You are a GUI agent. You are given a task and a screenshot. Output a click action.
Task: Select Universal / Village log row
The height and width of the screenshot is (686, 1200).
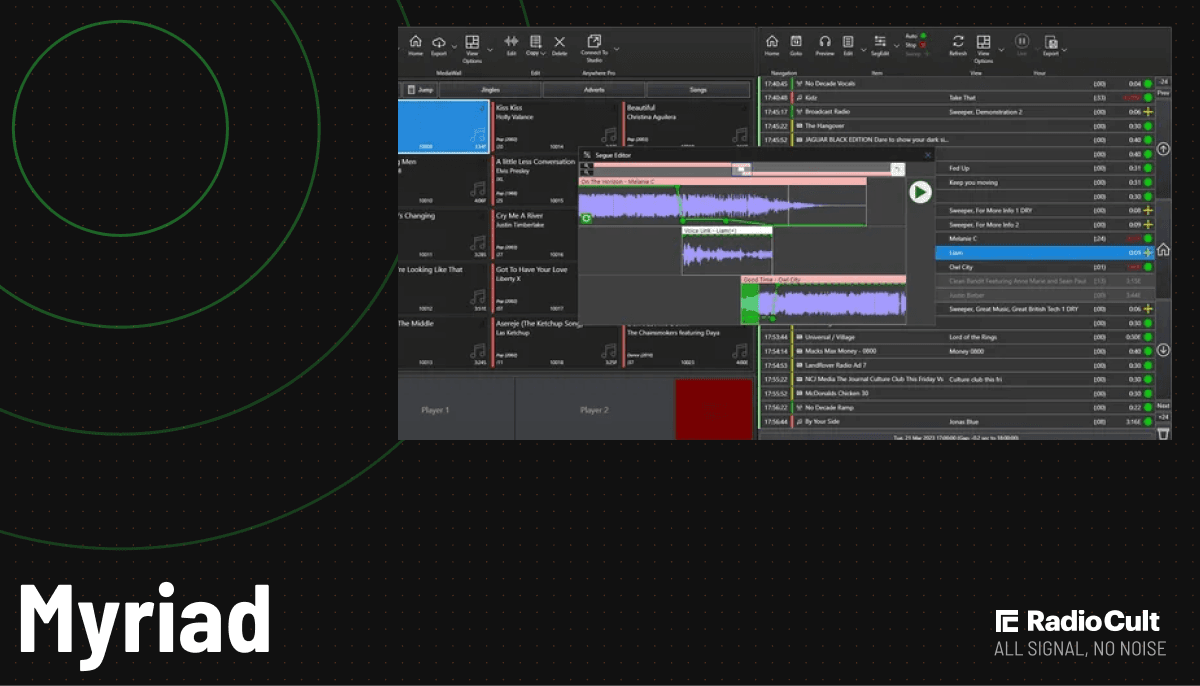click(x=957, y=337)
